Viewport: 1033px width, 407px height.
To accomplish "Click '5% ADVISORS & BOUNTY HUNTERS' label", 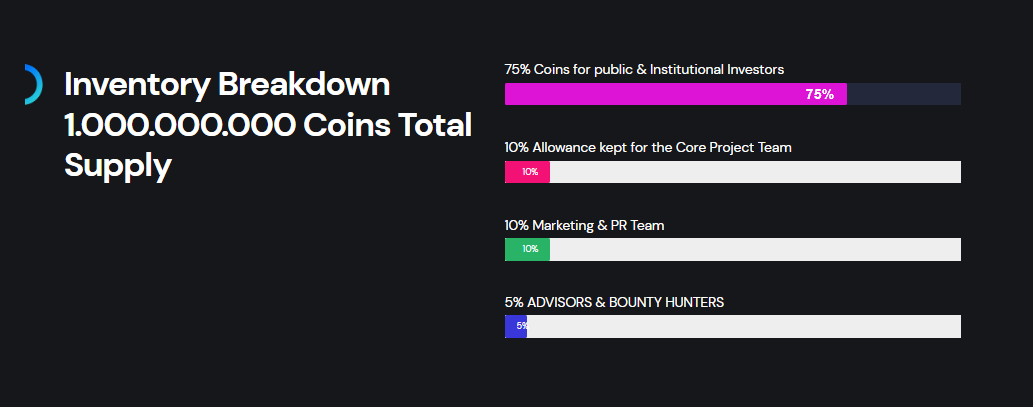I will pyautogui.click(x=614, y=302).
